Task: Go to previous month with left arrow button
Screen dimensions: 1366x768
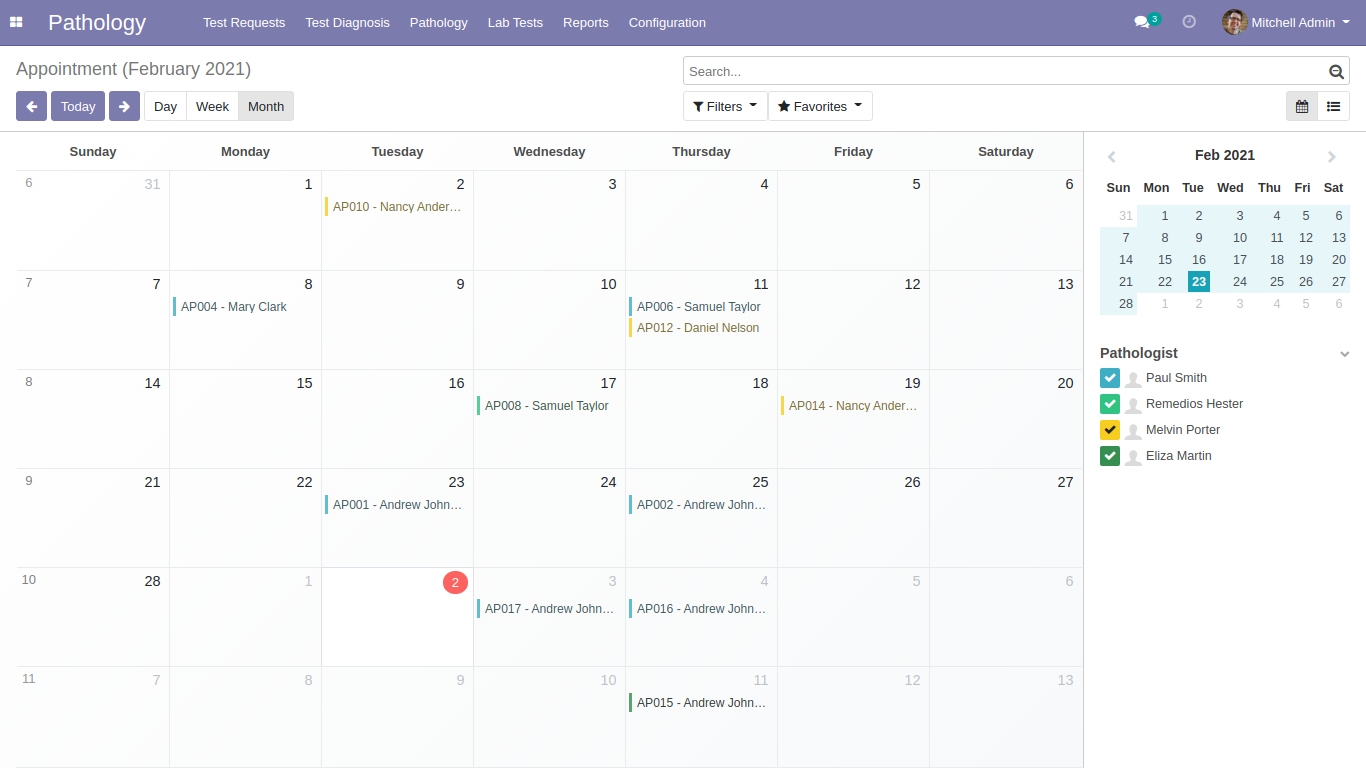Action: coord(31,106)
